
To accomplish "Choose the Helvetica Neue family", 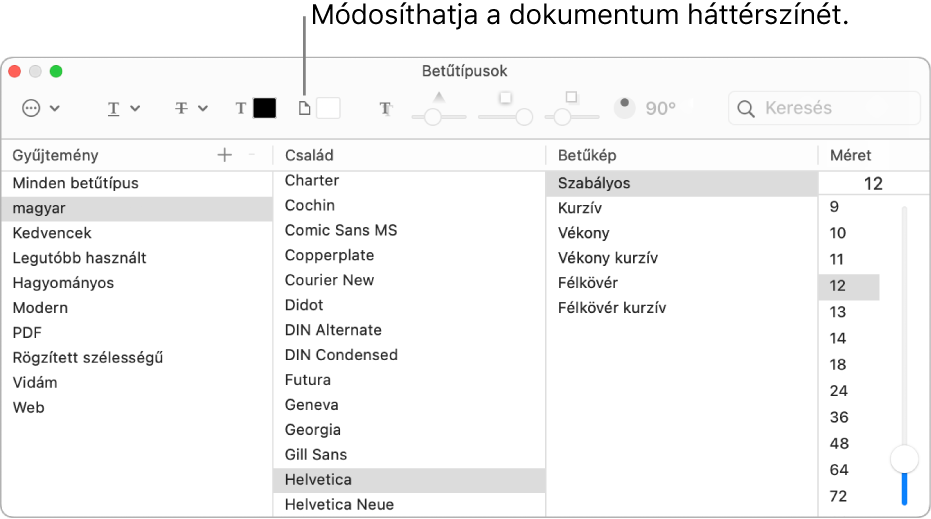I will tap(409, 505).
